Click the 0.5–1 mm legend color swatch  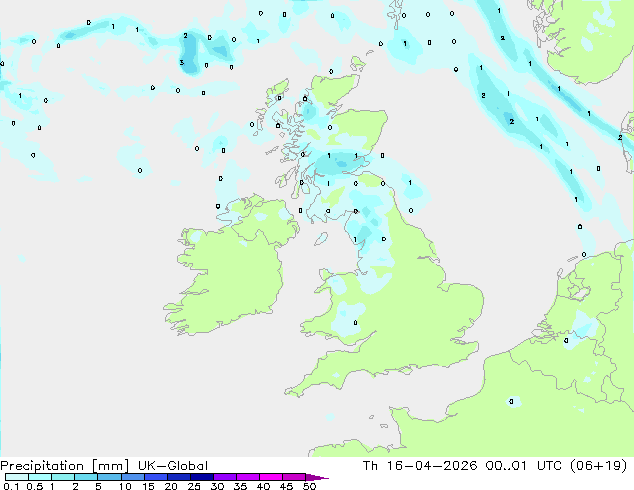(x=40, y=477)
